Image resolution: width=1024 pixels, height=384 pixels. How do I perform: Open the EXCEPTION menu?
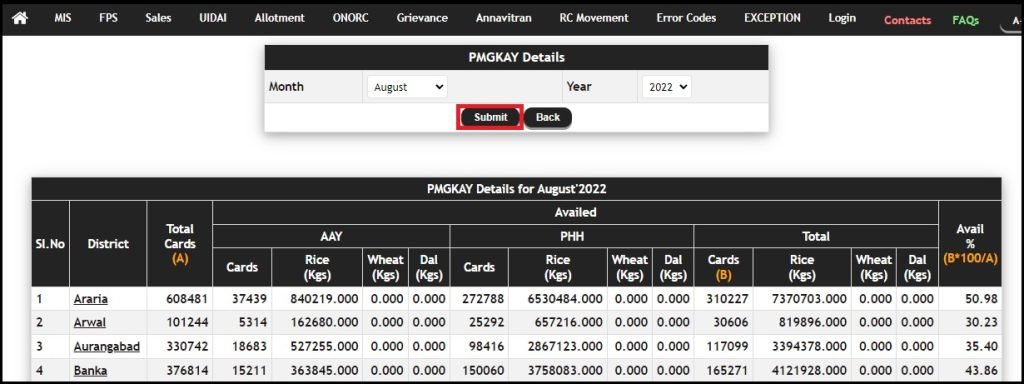[772, 18]
